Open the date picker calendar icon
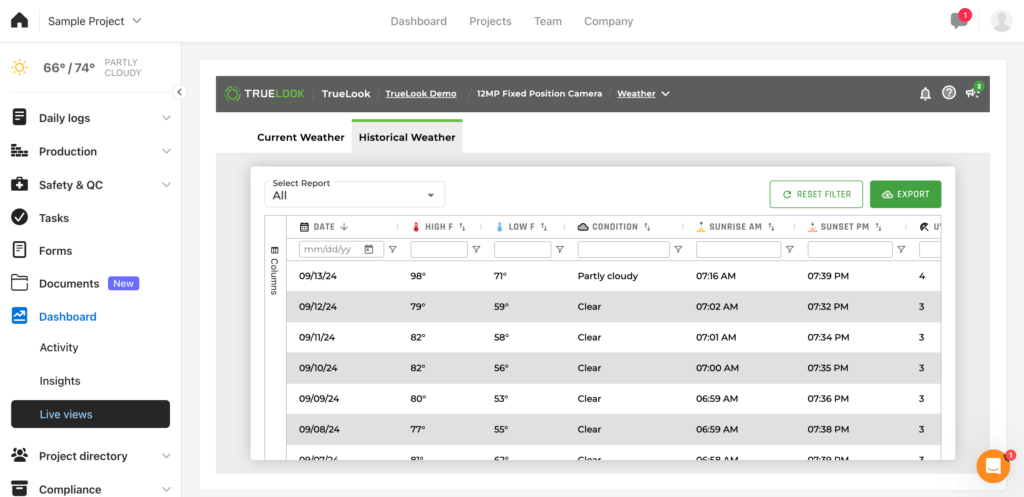This screenshot has height=497, width=1024. click(x=369, y=249)
